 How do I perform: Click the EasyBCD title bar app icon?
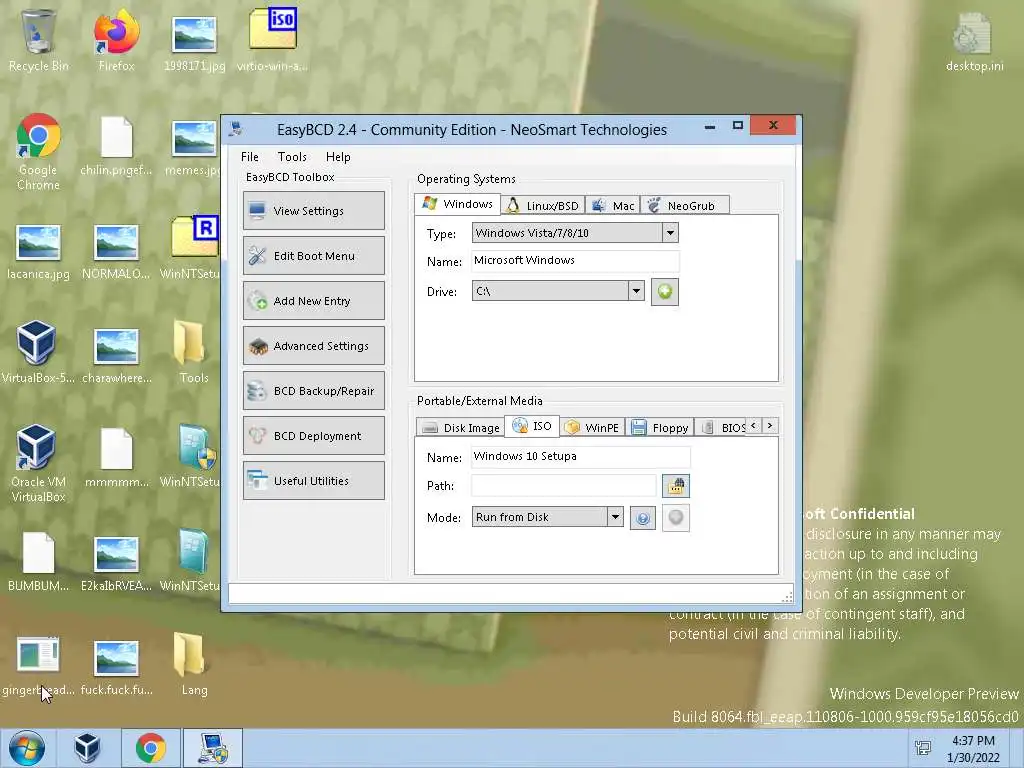(x=236, y=129)
